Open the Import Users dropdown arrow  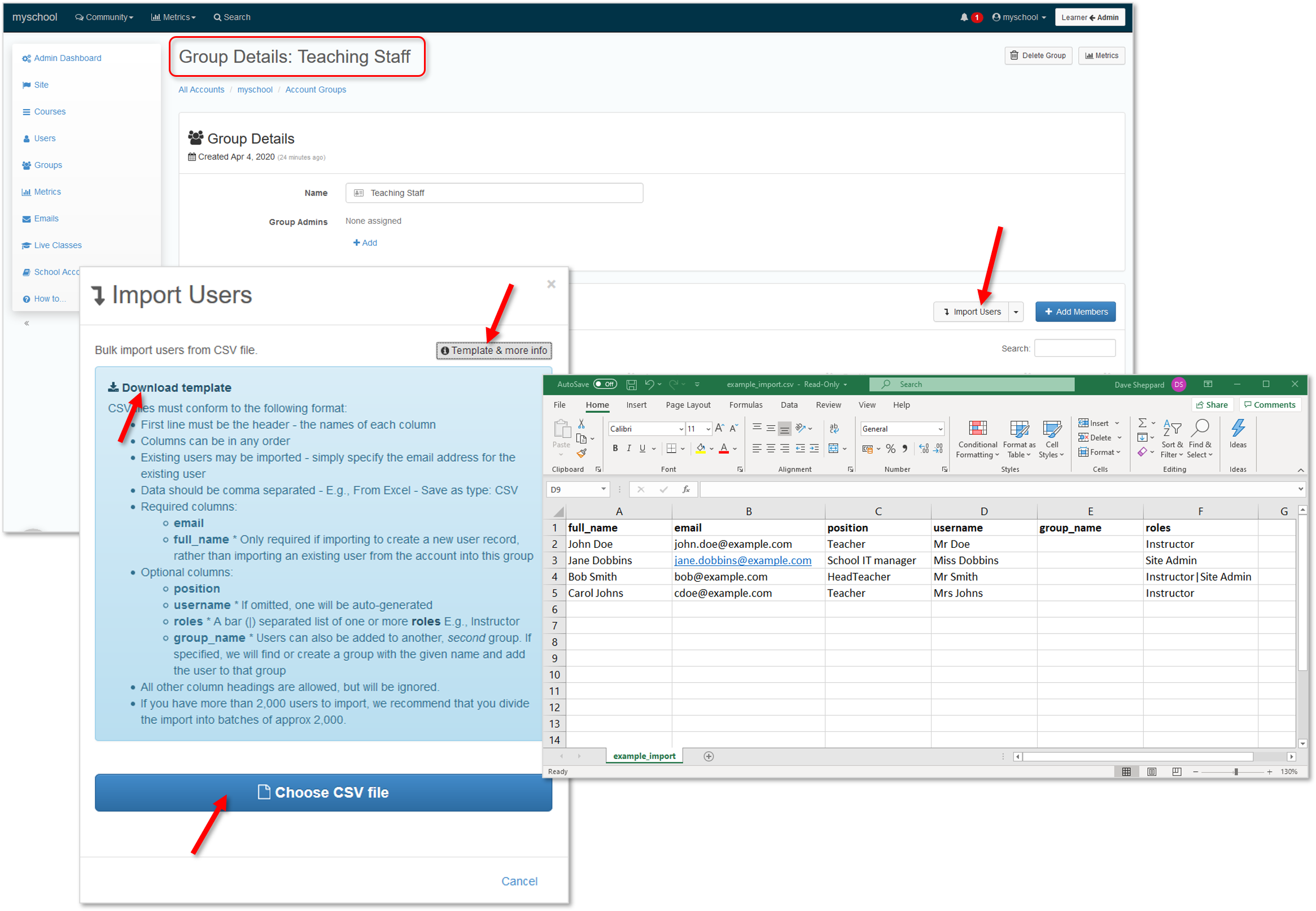click(1016, 312)
